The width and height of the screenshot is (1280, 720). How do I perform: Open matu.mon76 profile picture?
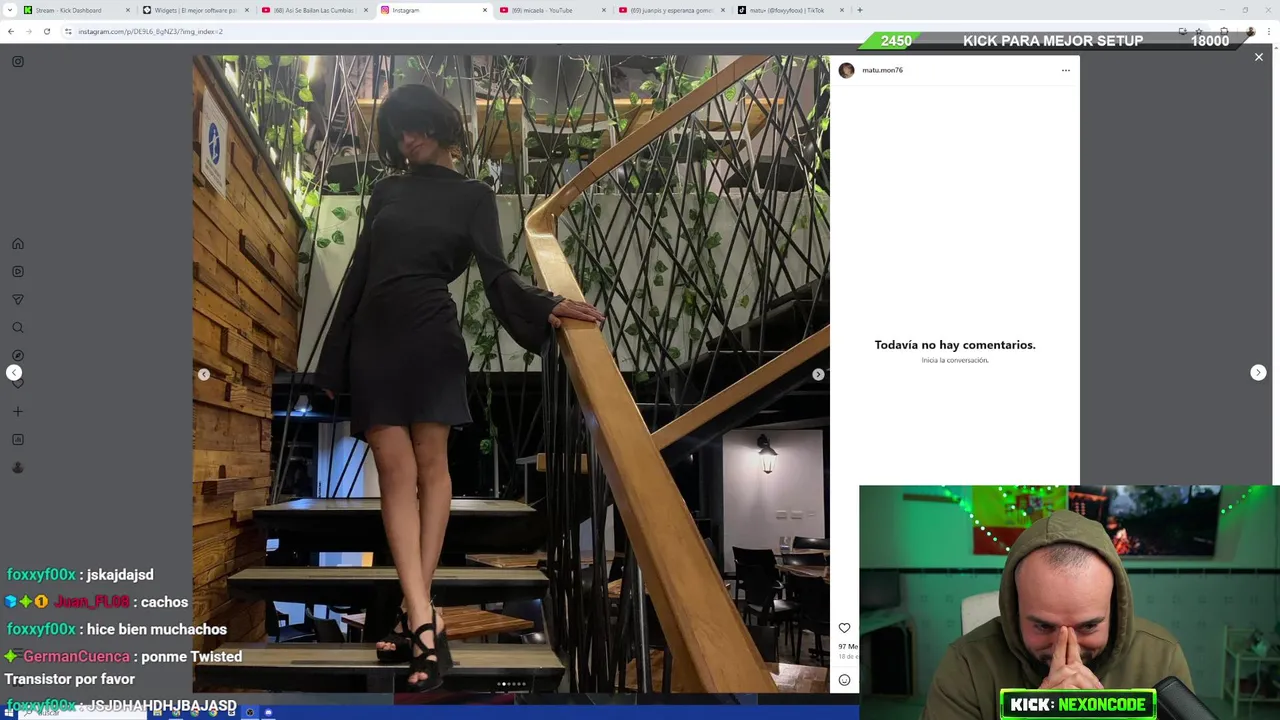point(846,70)
